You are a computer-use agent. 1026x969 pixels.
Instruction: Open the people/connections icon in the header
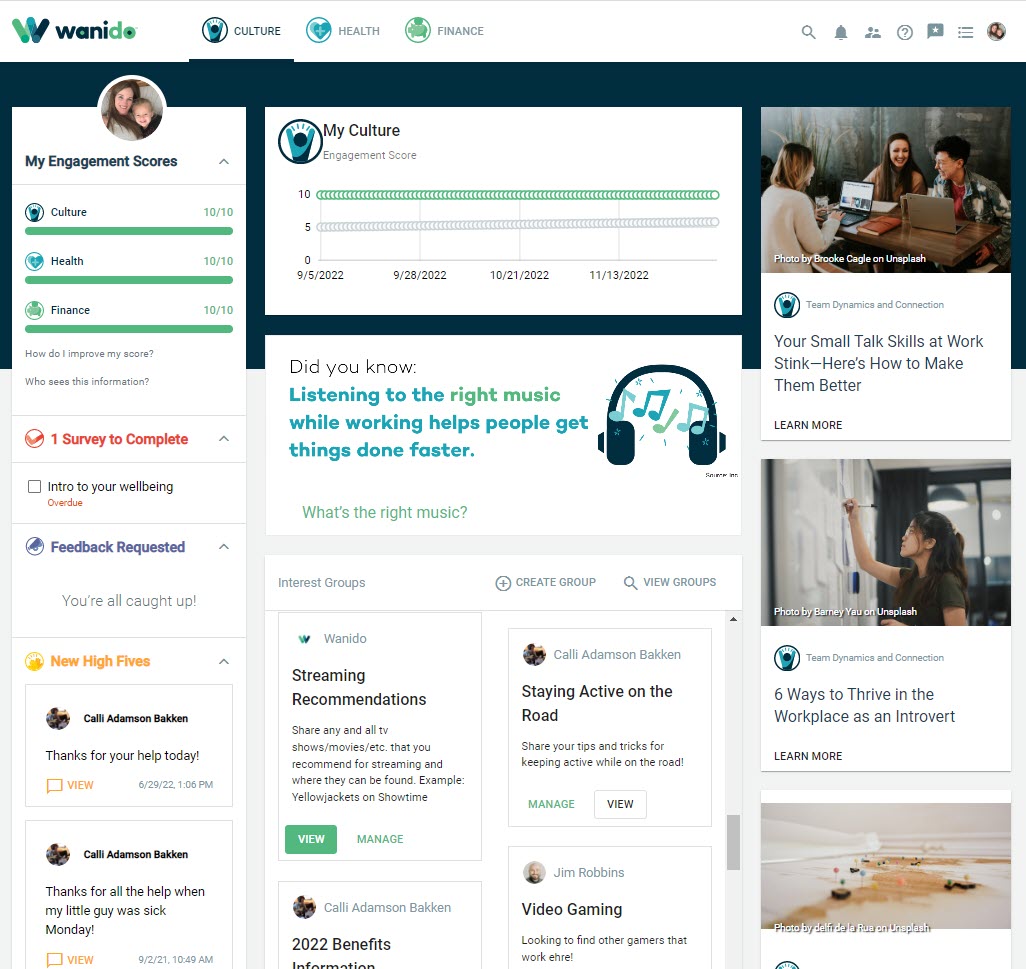(x=872, y=31)
